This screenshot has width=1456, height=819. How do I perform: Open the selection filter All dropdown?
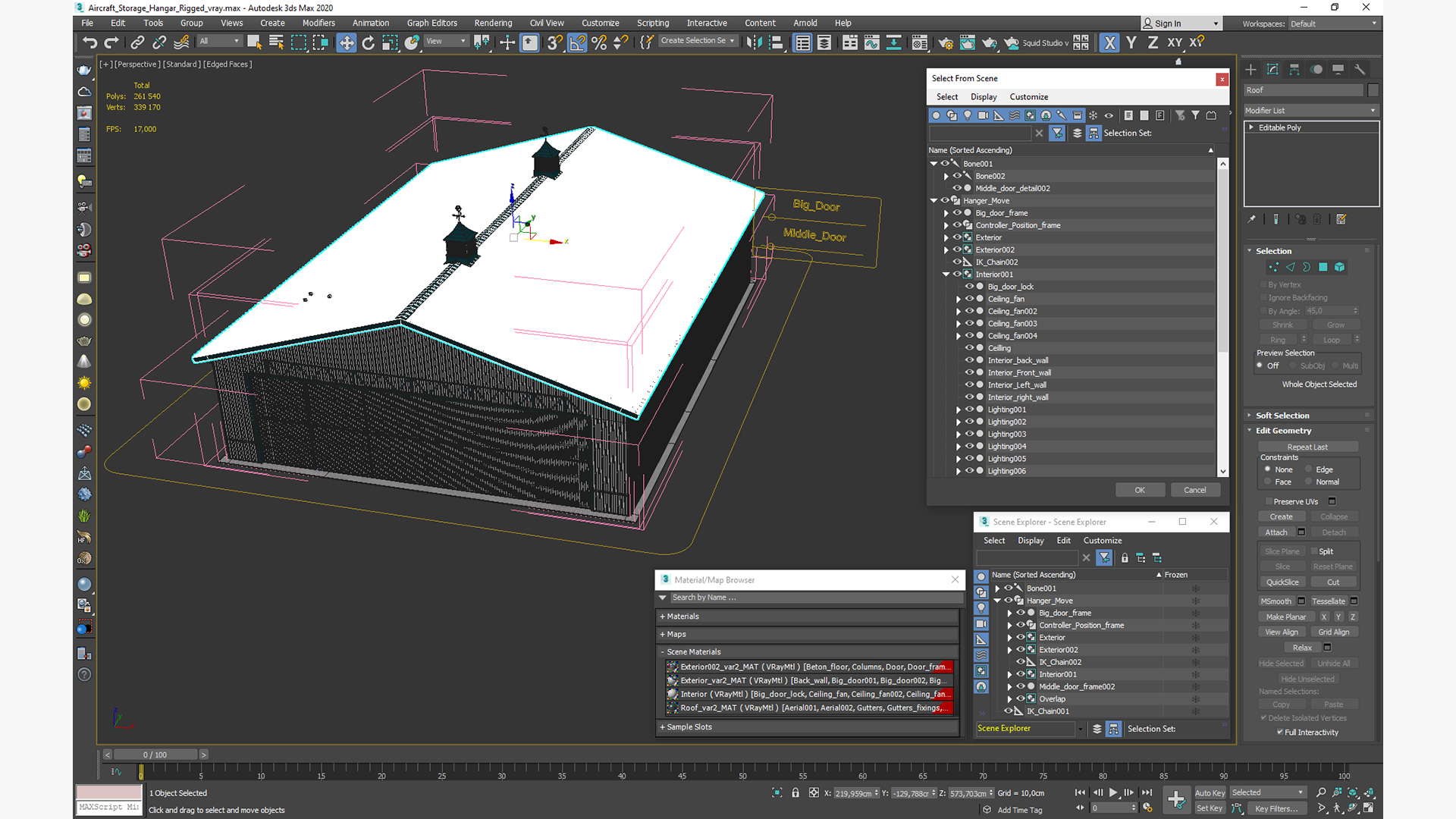[x=219, y=41]
